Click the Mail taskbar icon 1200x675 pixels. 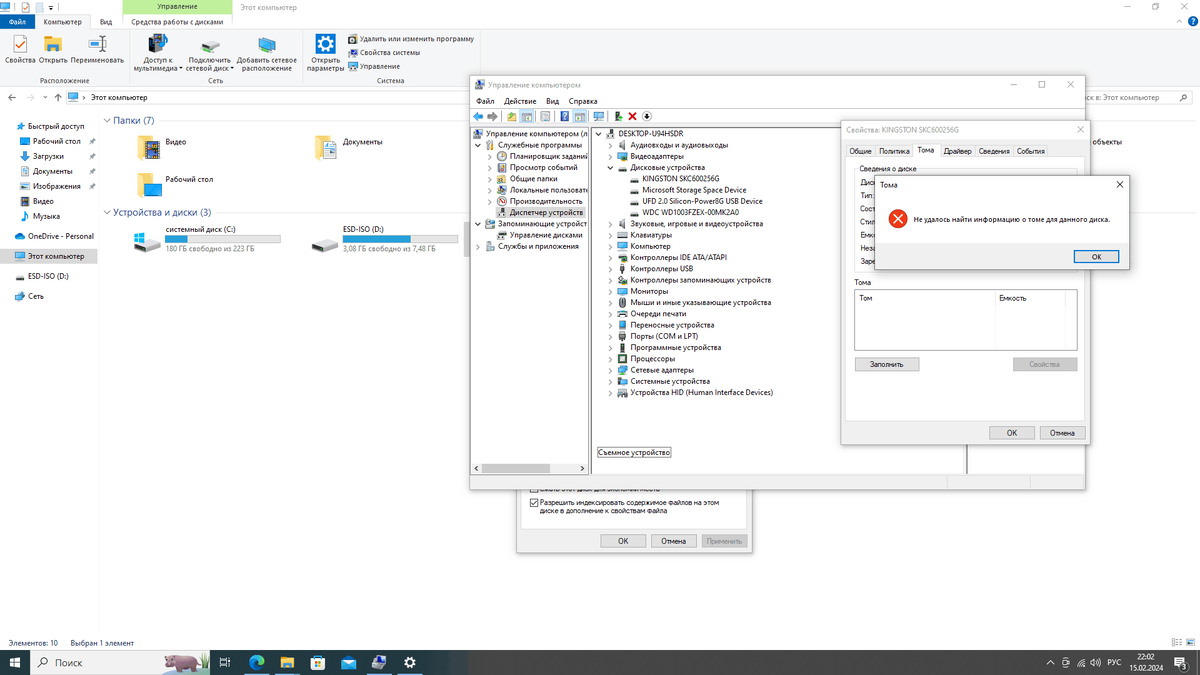(349, 662)
